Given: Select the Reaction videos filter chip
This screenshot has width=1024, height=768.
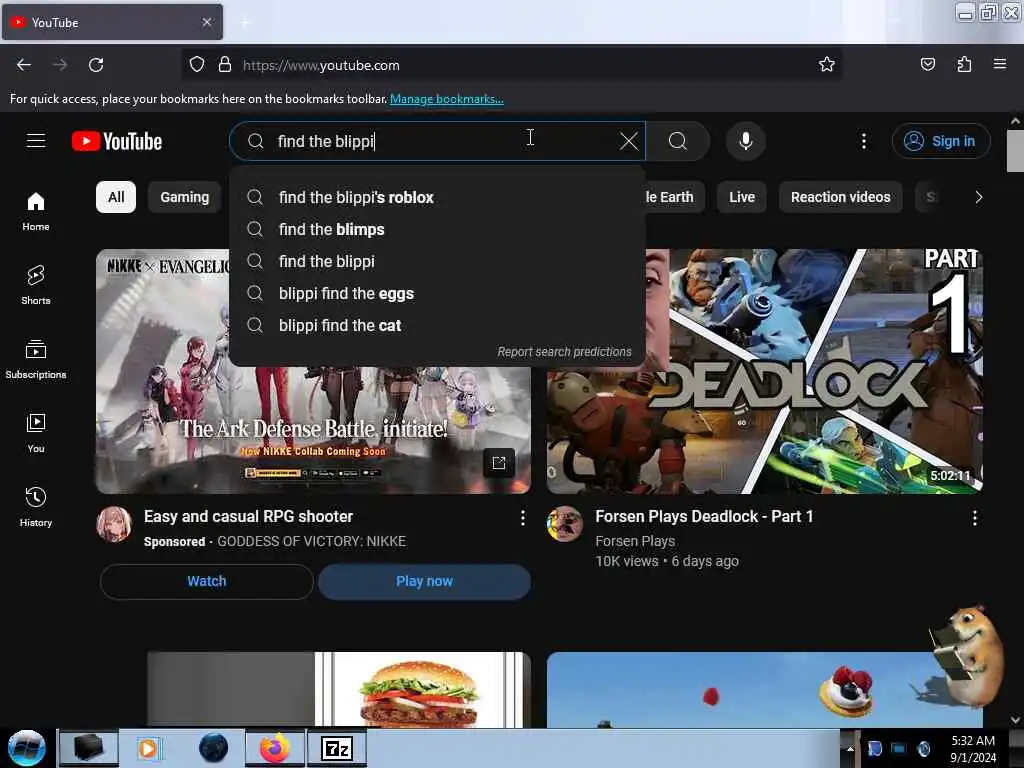Looking at the screenshot, I should tap(840, 197).
